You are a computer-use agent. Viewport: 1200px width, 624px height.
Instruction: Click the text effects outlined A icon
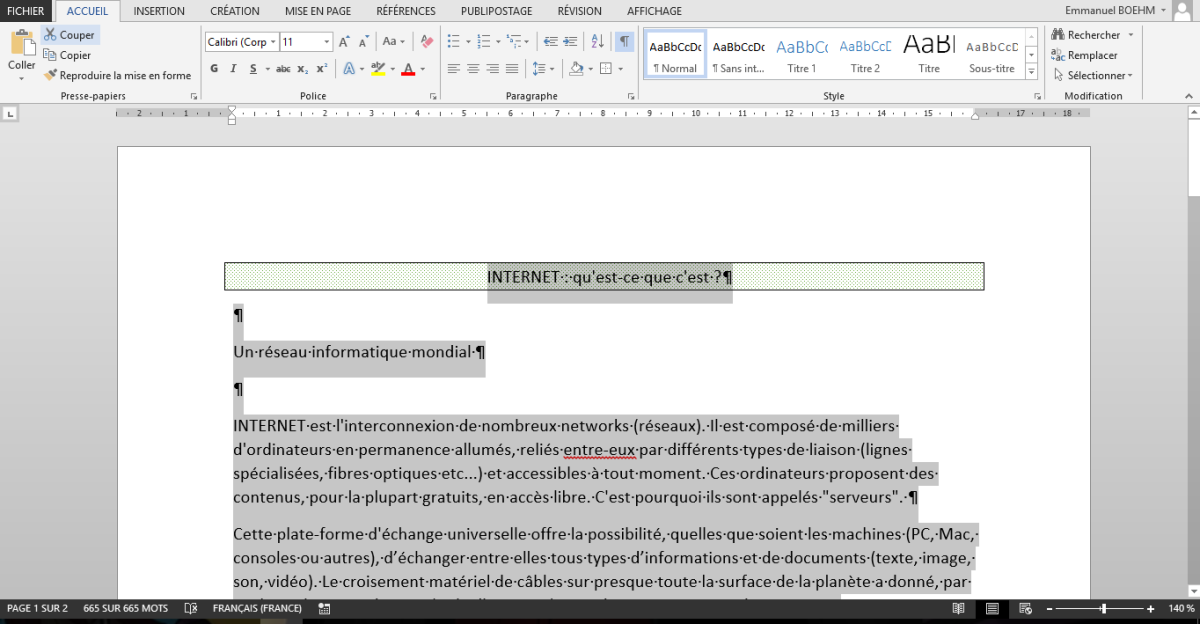[x=348, y=68]
